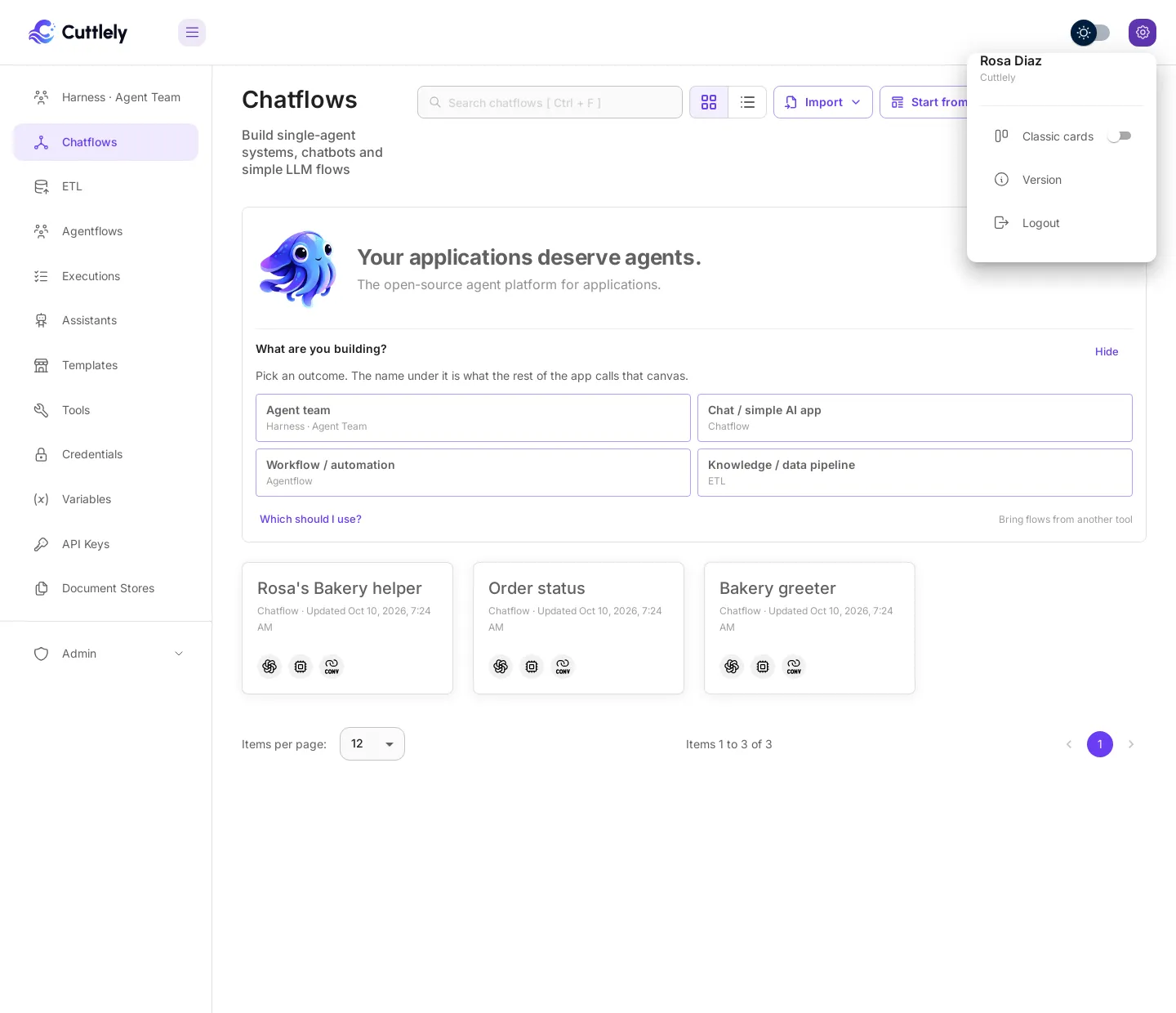This screenshot has width=1176, height=1013.
Task: Click the chip icon on Bakery greeter card
Action: coord(763,667)
